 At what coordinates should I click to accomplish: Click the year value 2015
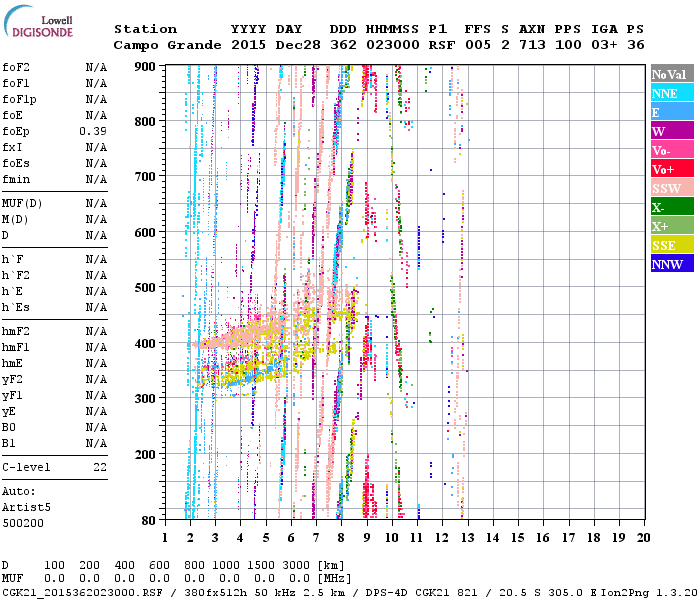[249, 45]
